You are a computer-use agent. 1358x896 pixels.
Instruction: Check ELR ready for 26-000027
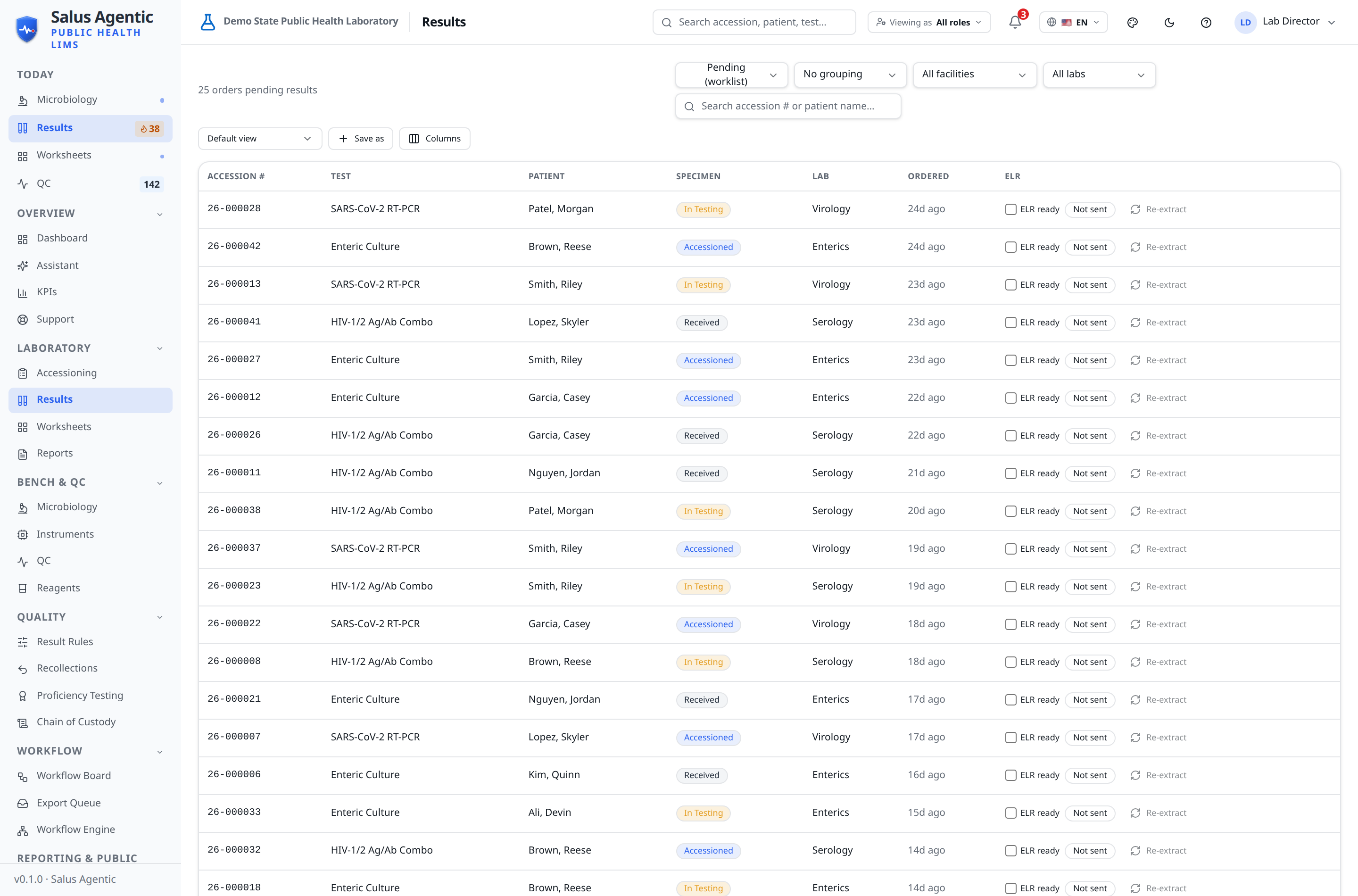click(x=1010, y=360)
